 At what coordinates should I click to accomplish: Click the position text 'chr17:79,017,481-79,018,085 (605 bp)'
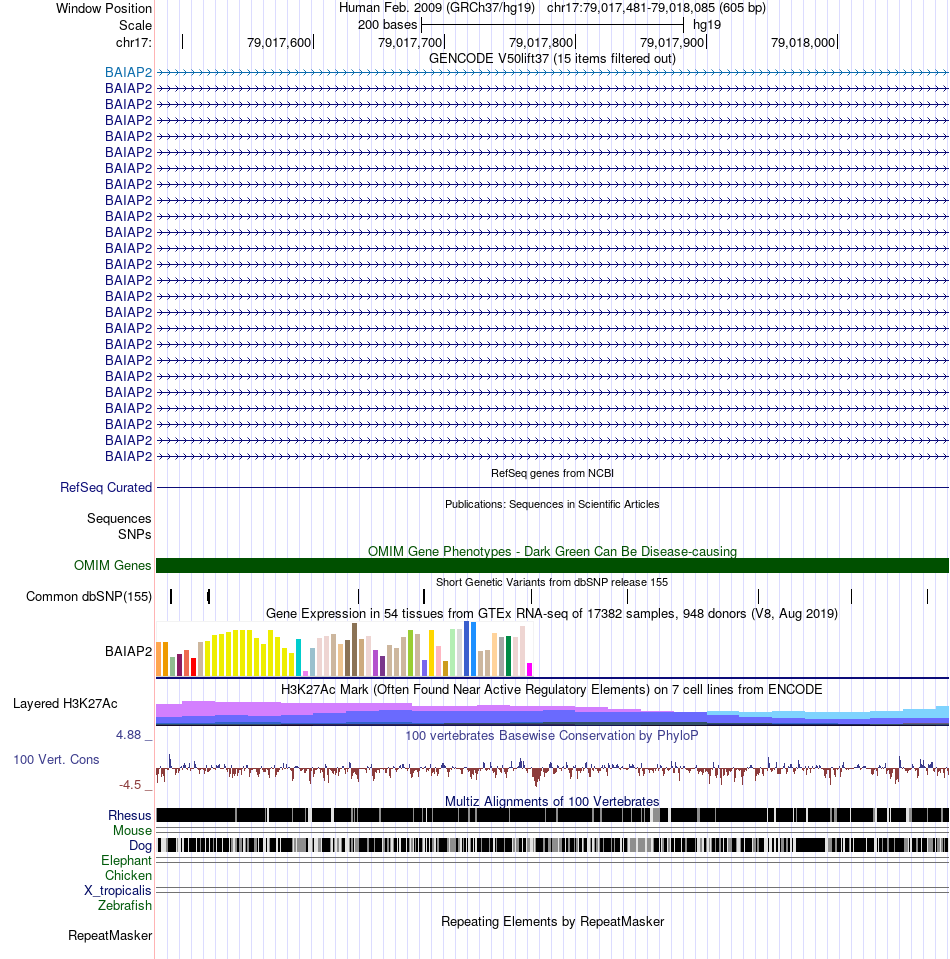pos(656,8)
